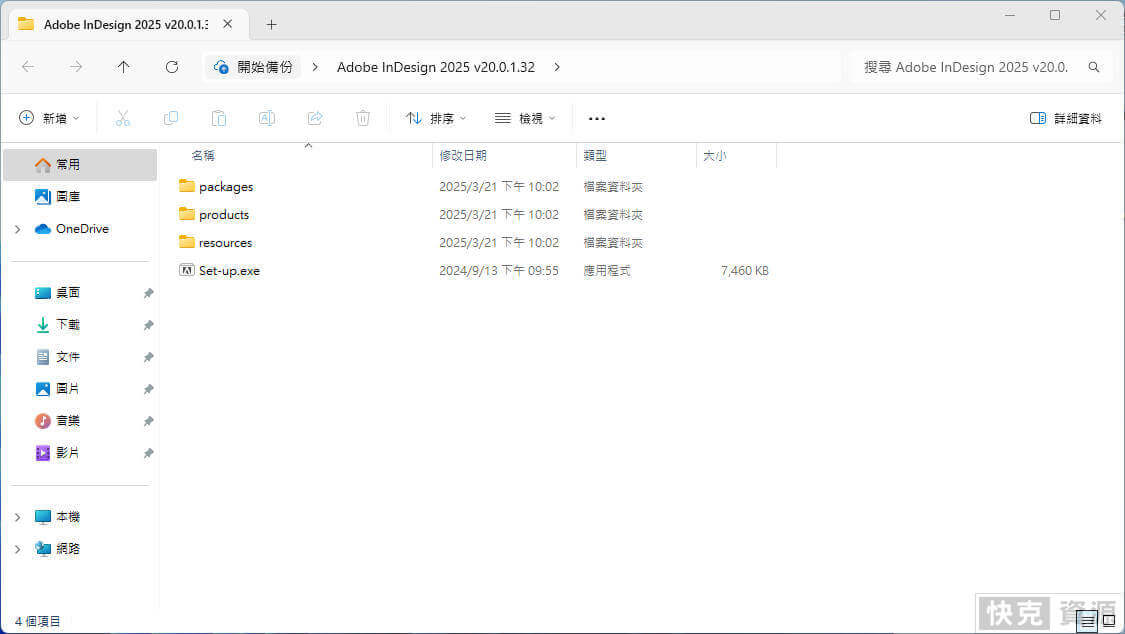Go forward with the forward arrow
The width and height of the screenshot is (1125, 634).
click(76, 67)
